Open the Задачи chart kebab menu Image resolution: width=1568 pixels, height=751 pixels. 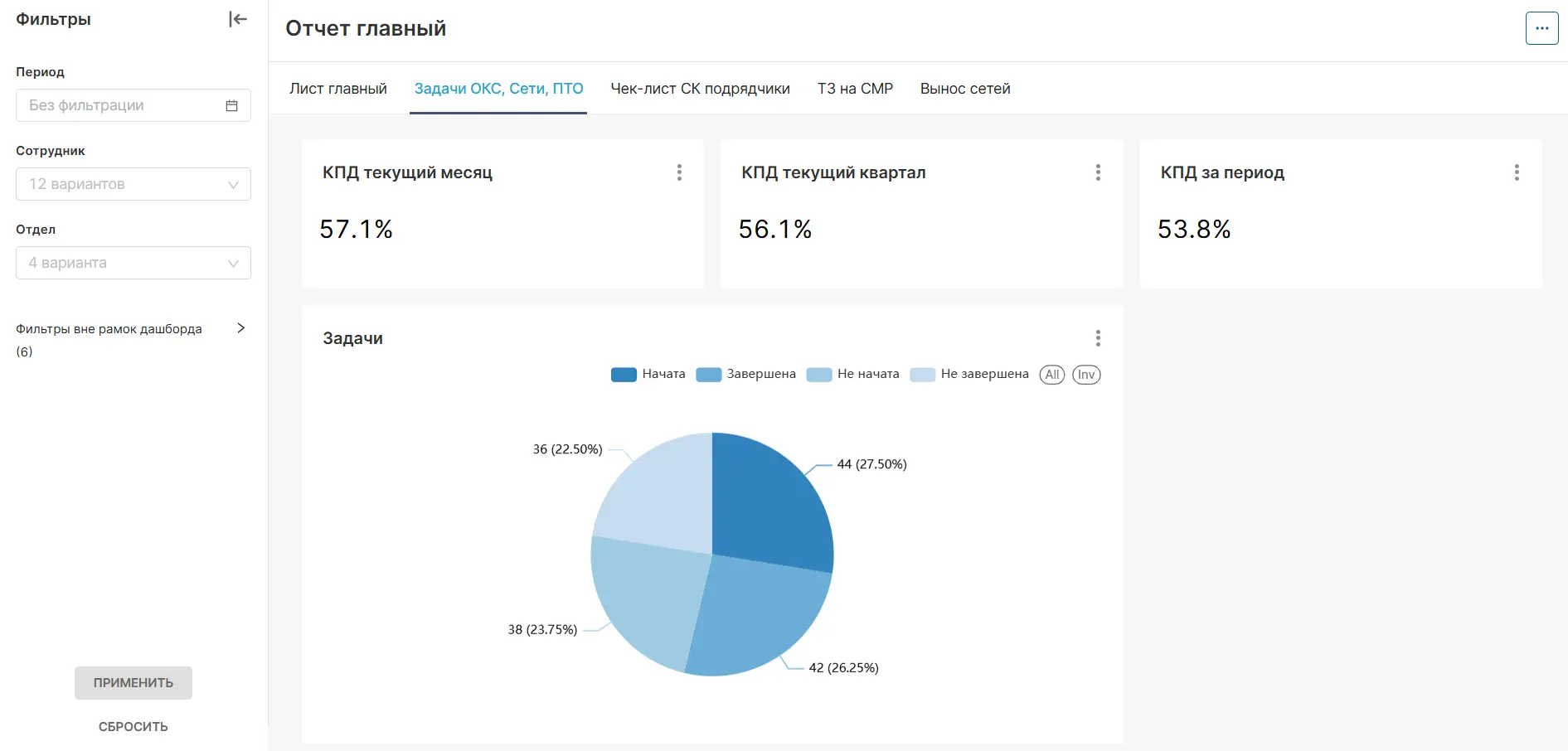(1098, 338)
